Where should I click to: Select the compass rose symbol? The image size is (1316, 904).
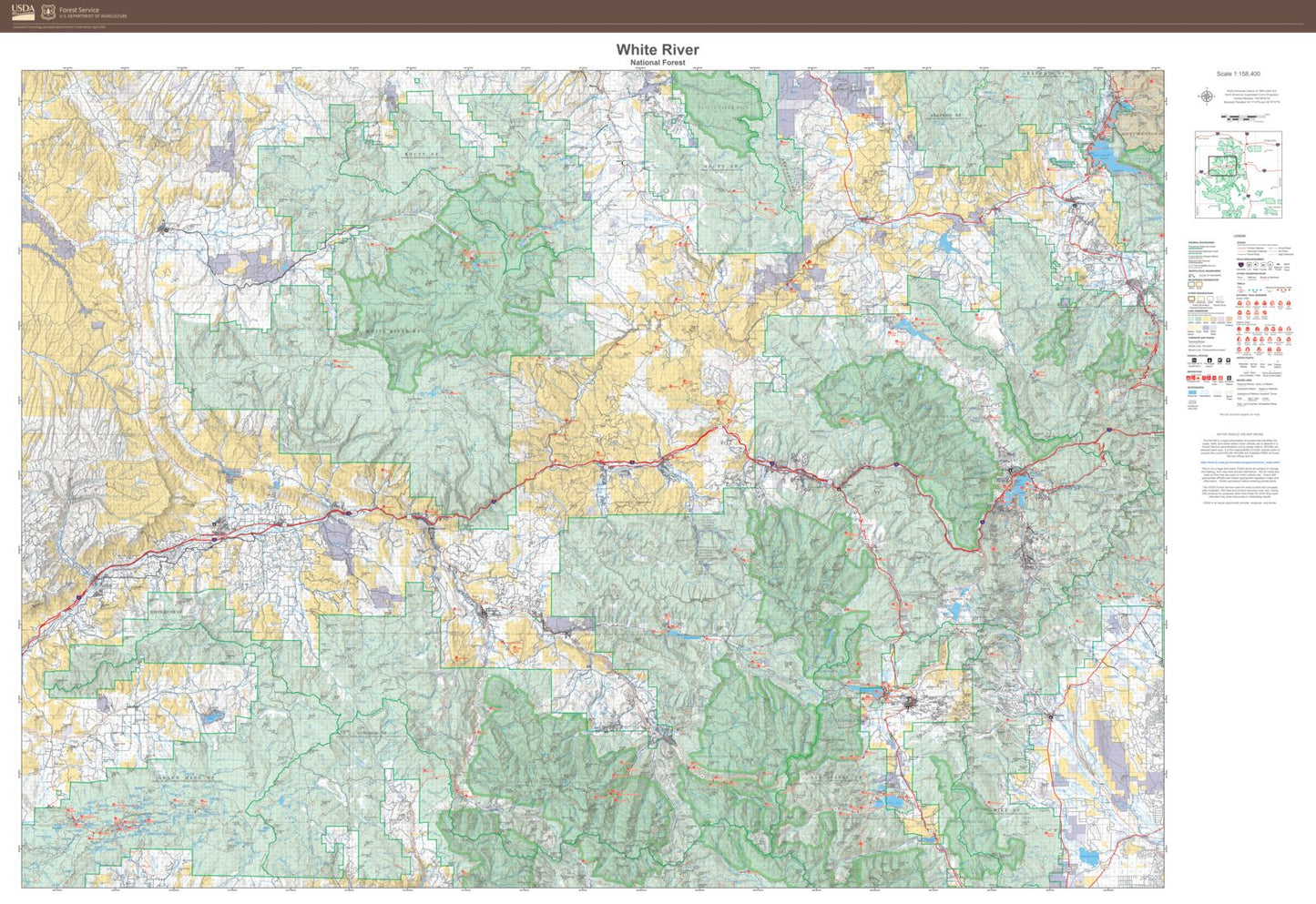pos(1205,97)
